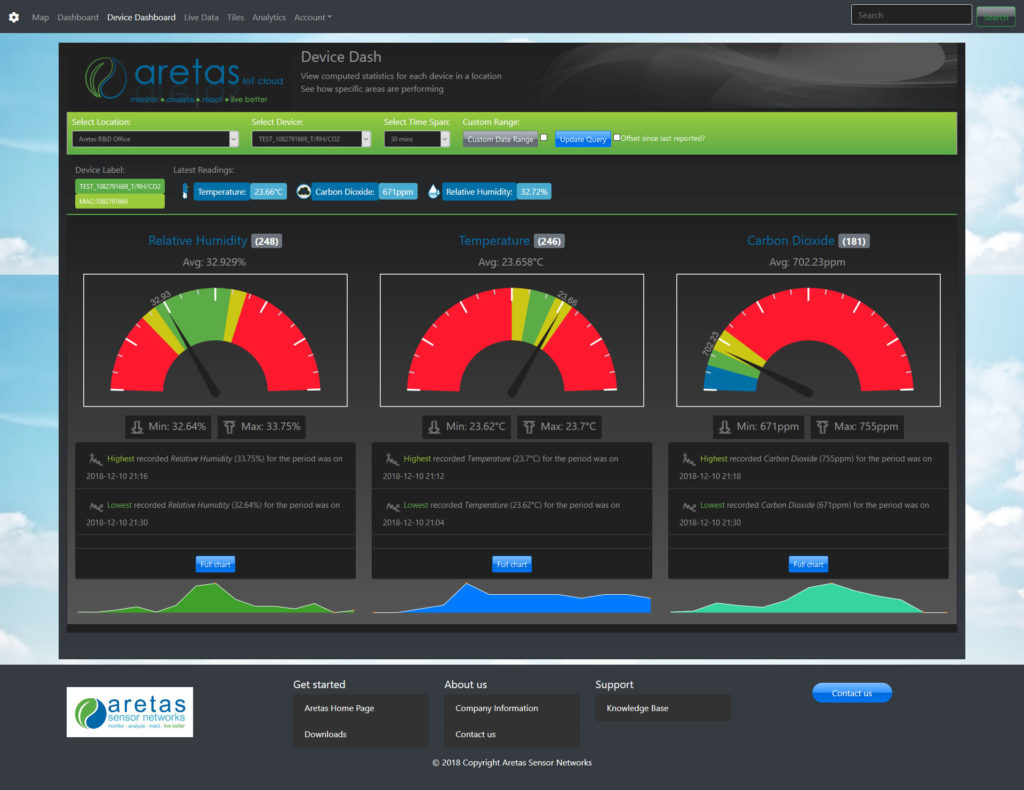
Task: Click the Custom Date Range button
Action: click(500, 139)
